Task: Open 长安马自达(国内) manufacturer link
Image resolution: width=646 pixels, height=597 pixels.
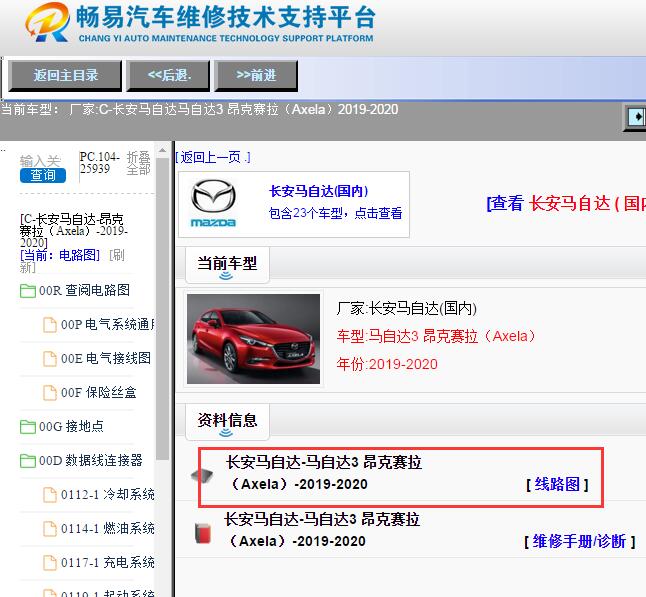Action: [318, 191]
